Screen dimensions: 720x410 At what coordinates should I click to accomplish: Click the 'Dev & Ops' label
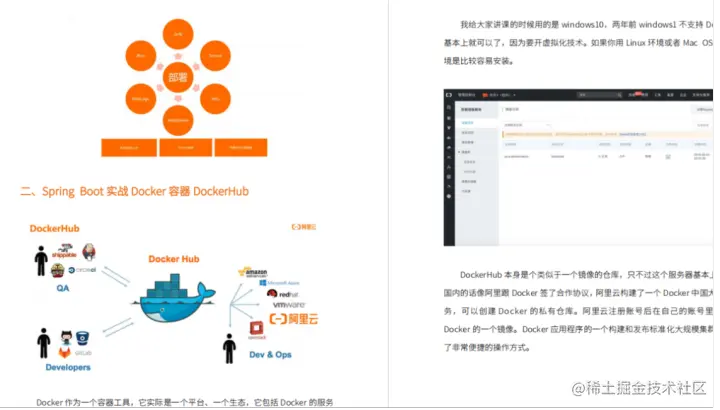(x=270, y=355)
